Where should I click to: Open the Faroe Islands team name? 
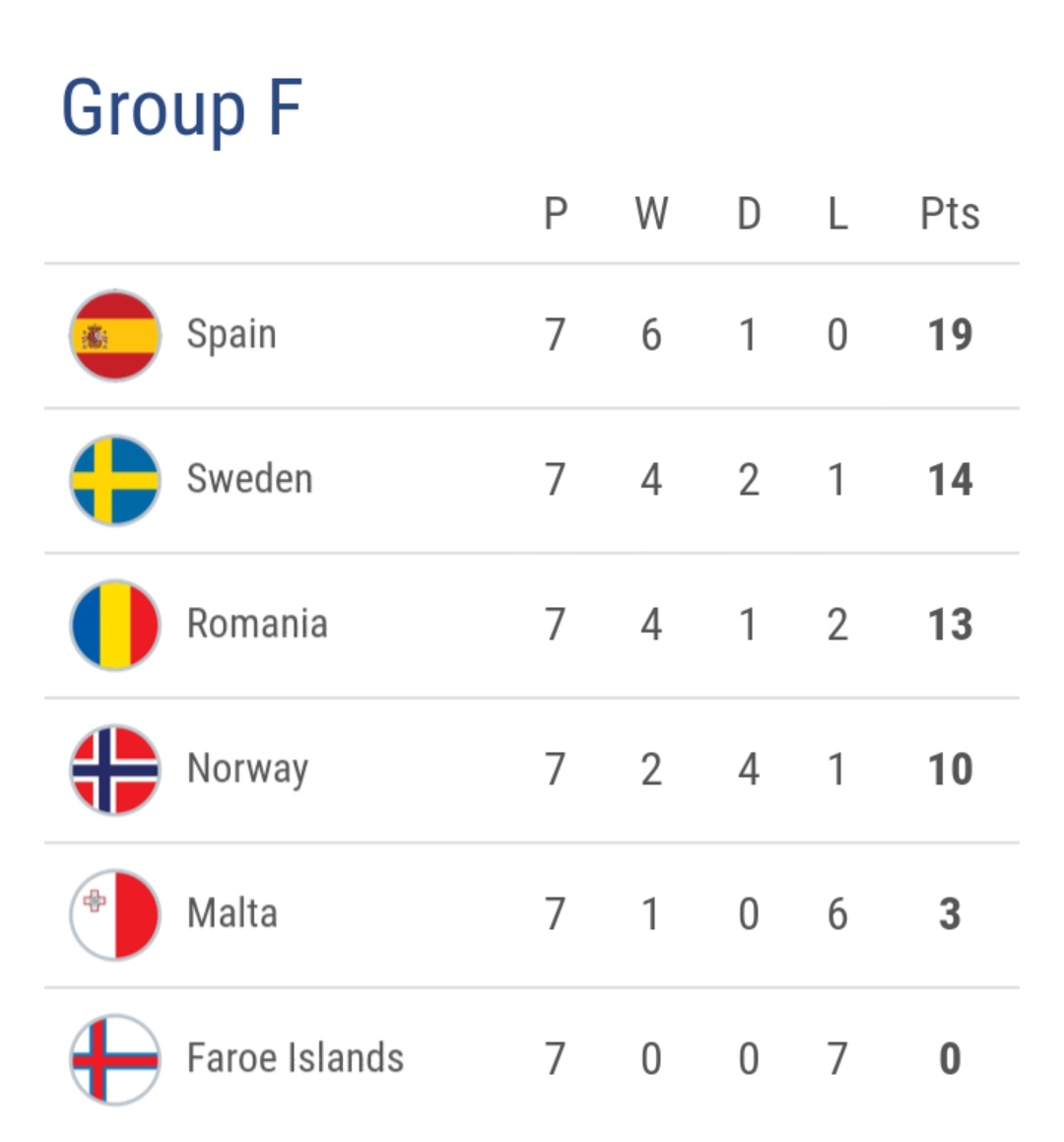296,1059
